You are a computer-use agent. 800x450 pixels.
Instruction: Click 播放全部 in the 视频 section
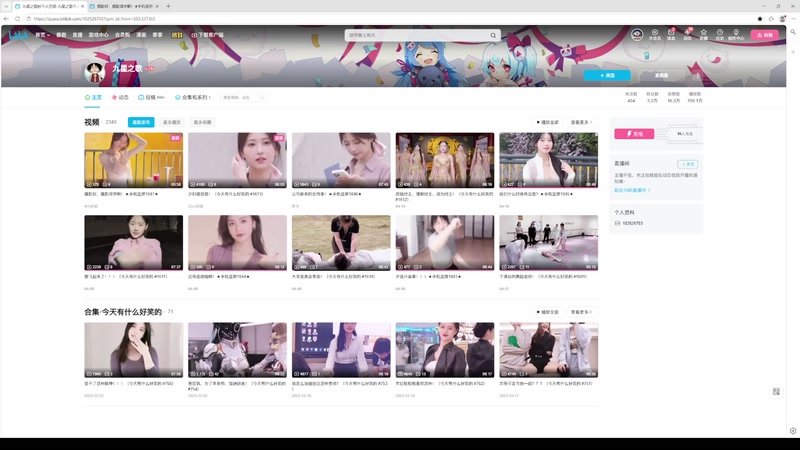tap(548, 122)
